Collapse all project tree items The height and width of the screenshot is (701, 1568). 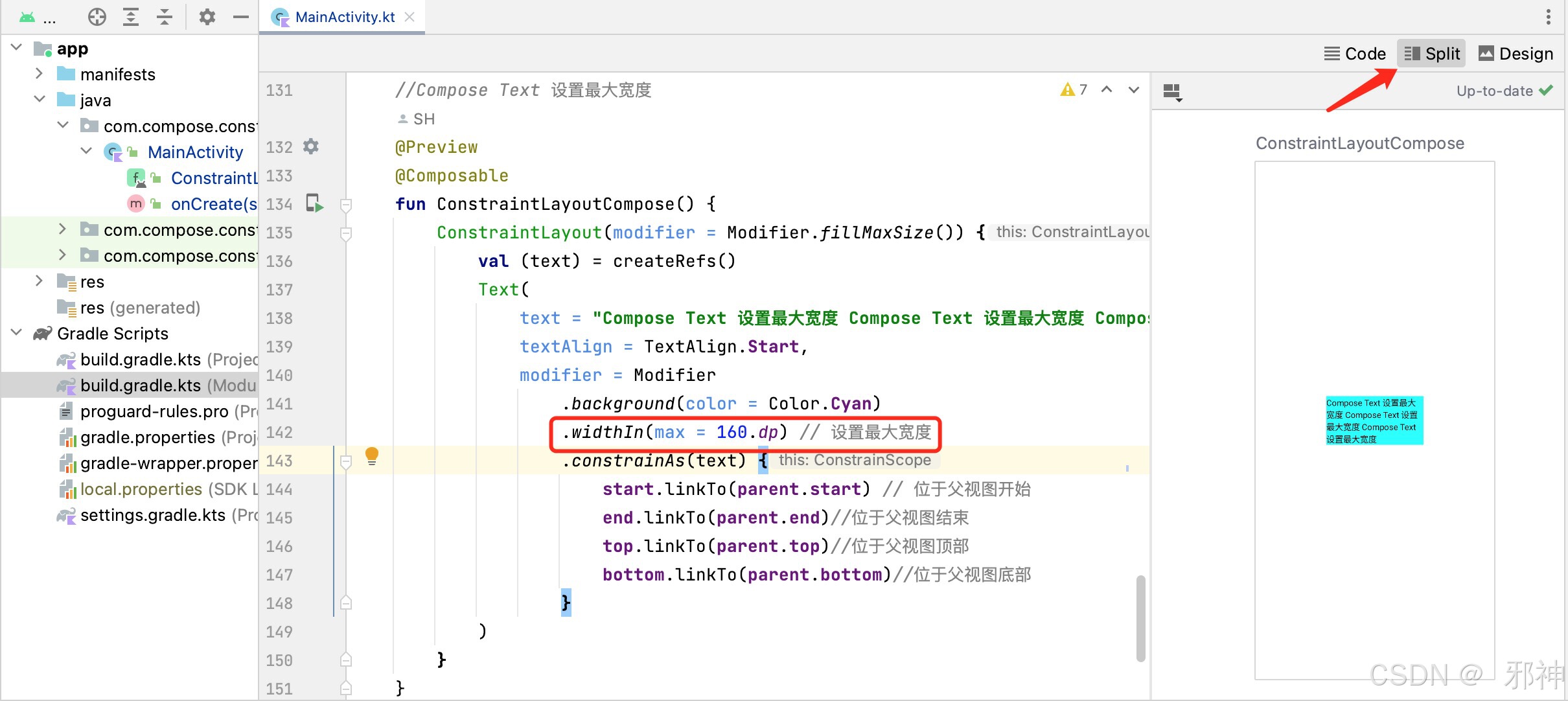click(x=165, y=17)
